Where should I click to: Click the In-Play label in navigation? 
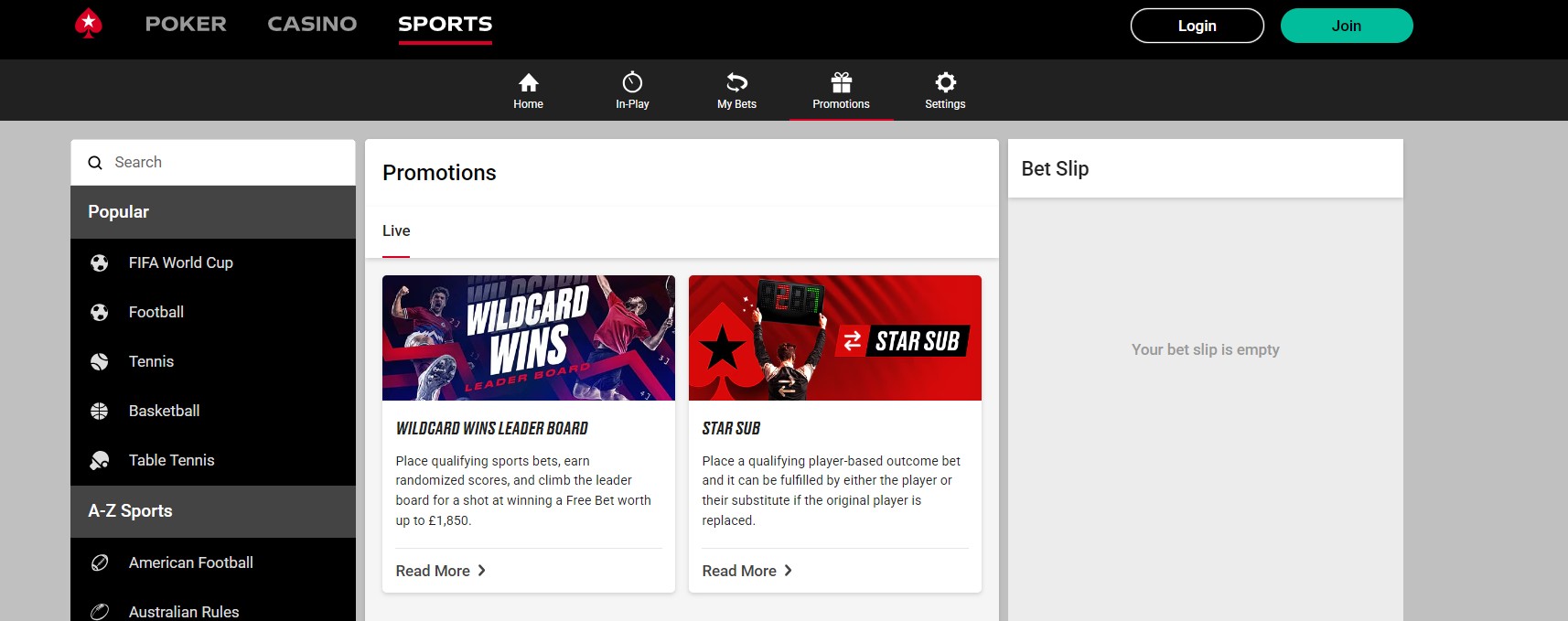[x=632, y=104]
